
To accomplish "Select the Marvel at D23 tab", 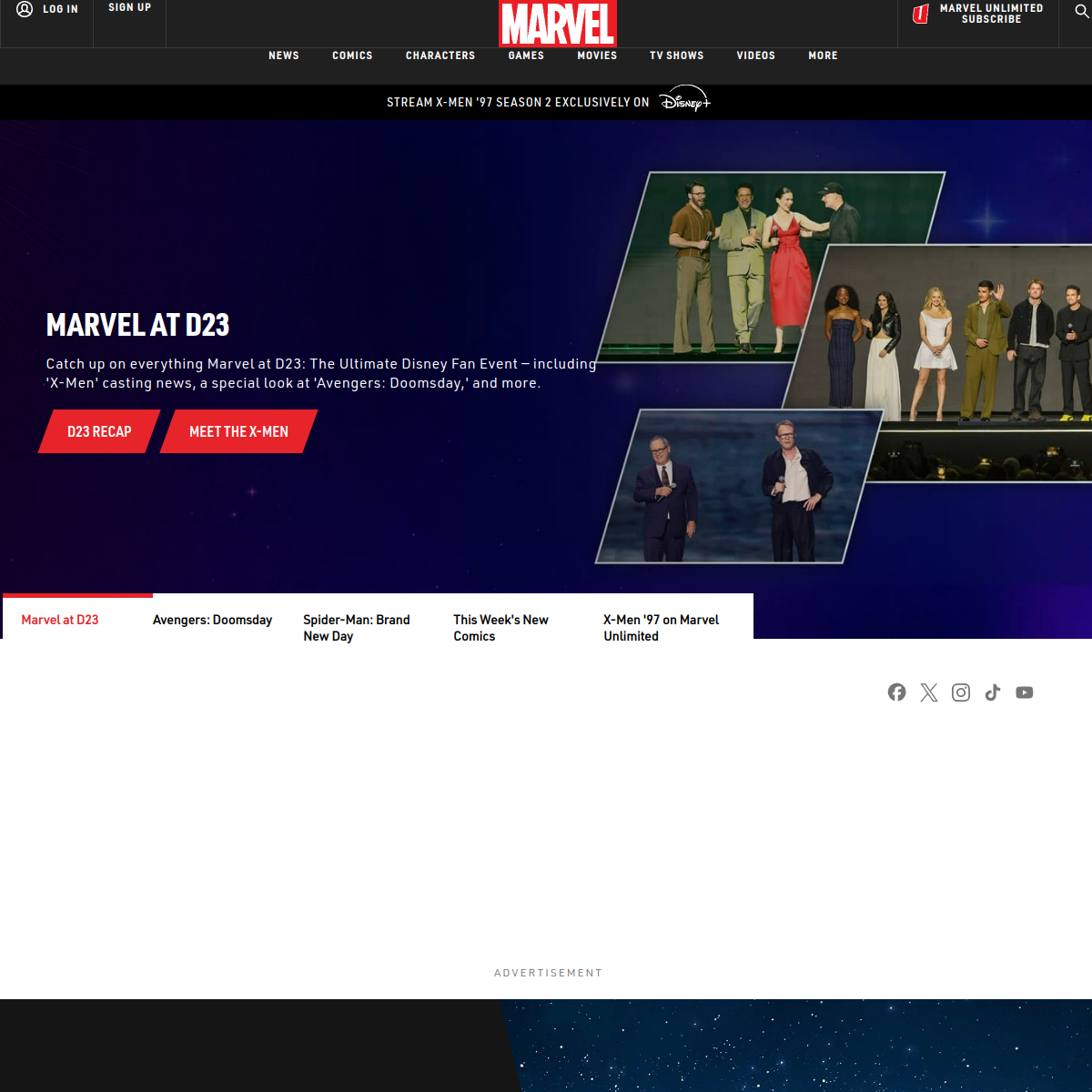I will click(60, 620).
